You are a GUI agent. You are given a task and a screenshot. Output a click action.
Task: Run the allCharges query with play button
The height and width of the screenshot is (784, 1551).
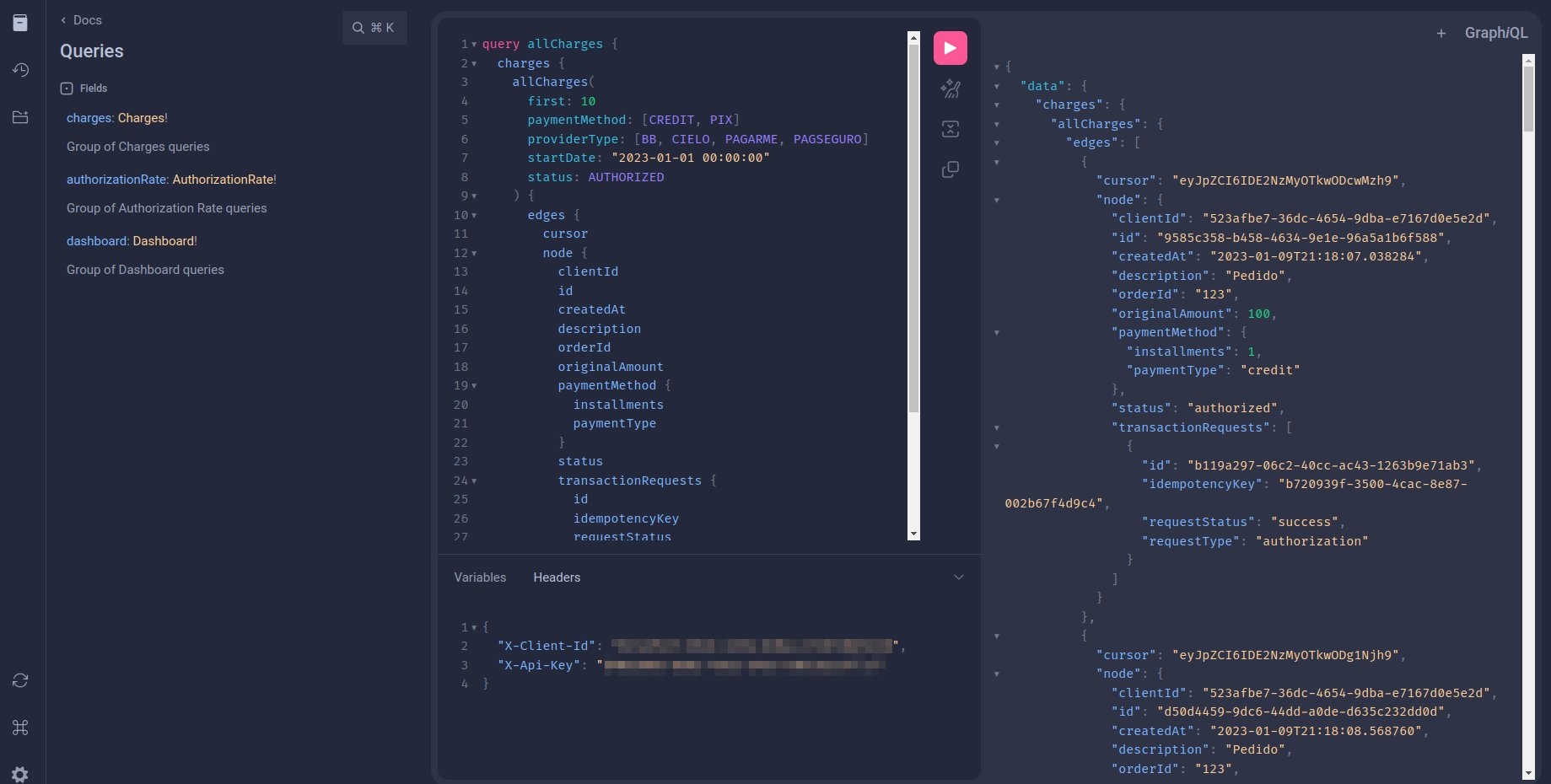950,48
